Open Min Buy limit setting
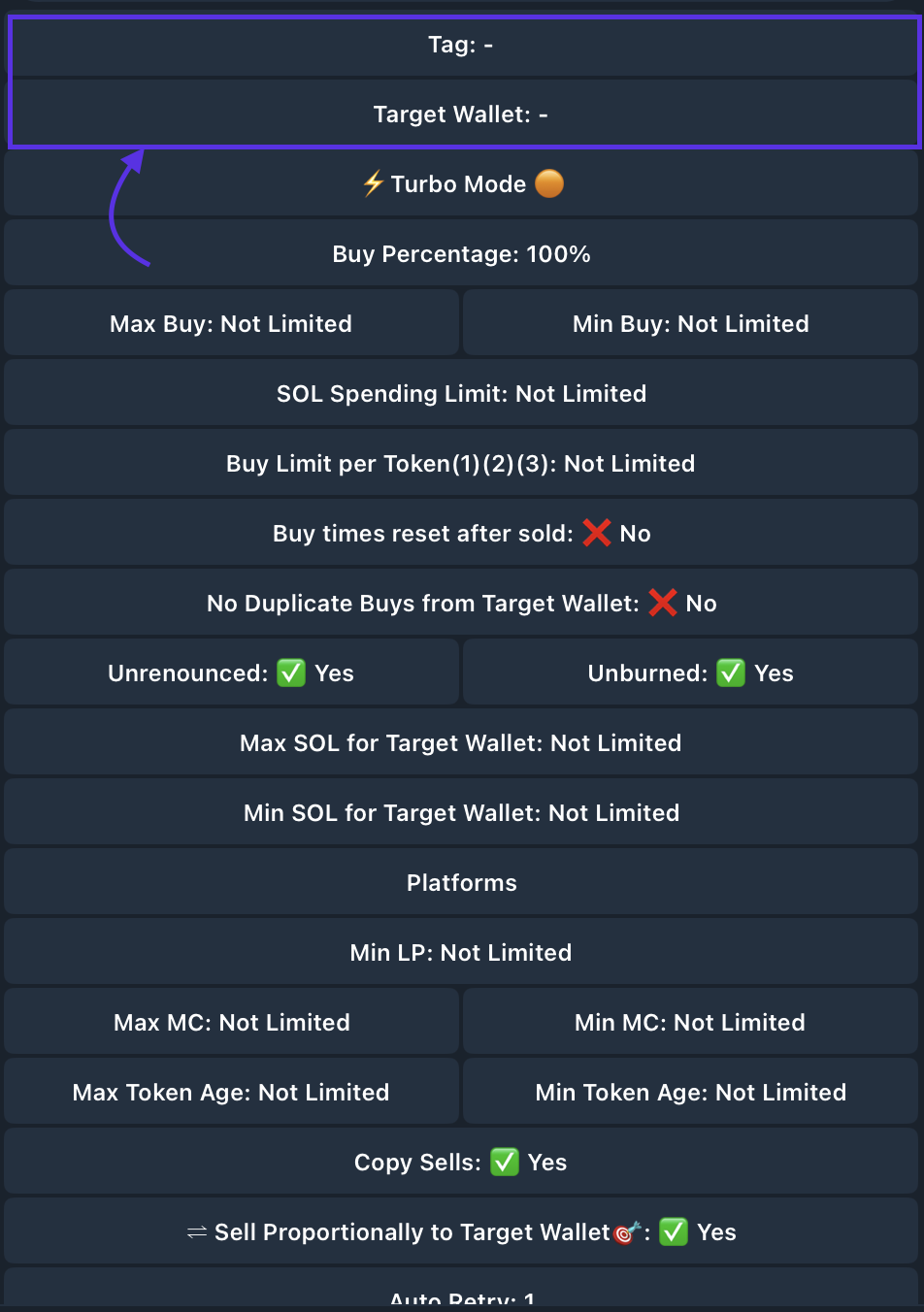The height and width of the screenshot is (1312, 924). (690, 324)
